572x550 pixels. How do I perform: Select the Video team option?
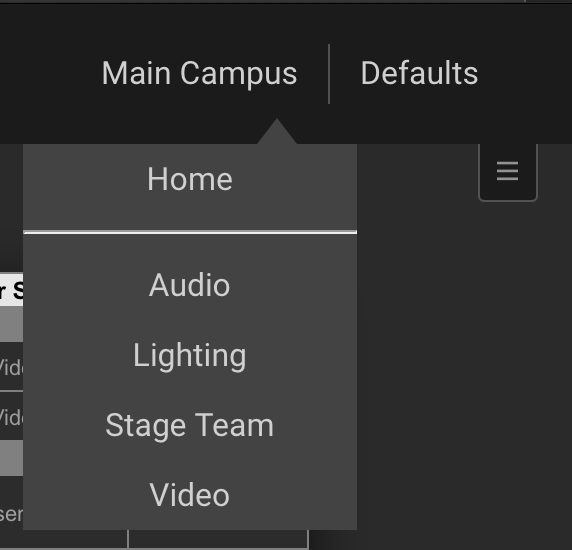coord(190,495)
